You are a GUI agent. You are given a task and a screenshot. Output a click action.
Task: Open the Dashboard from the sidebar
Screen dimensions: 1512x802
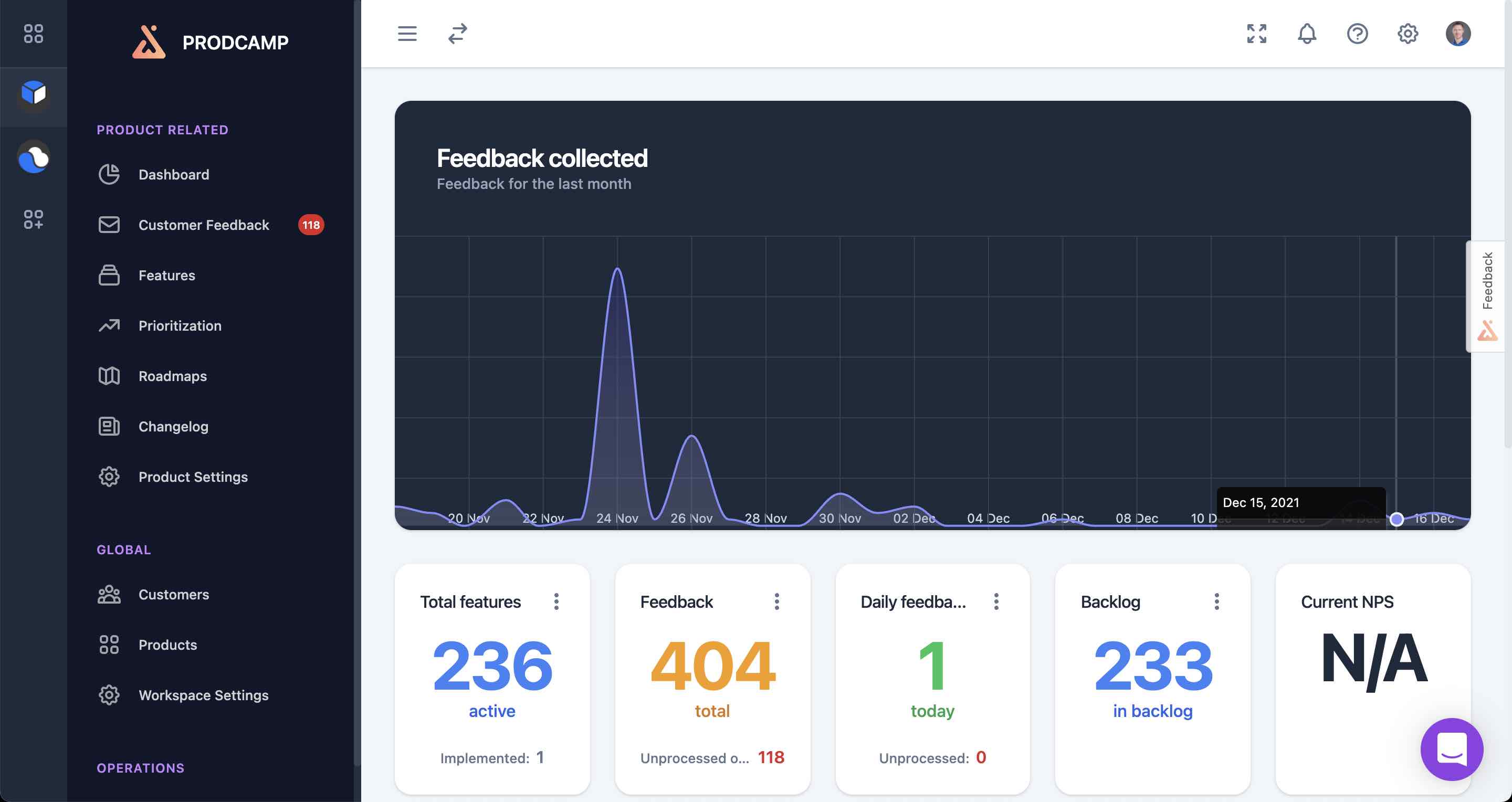[174, 174]
